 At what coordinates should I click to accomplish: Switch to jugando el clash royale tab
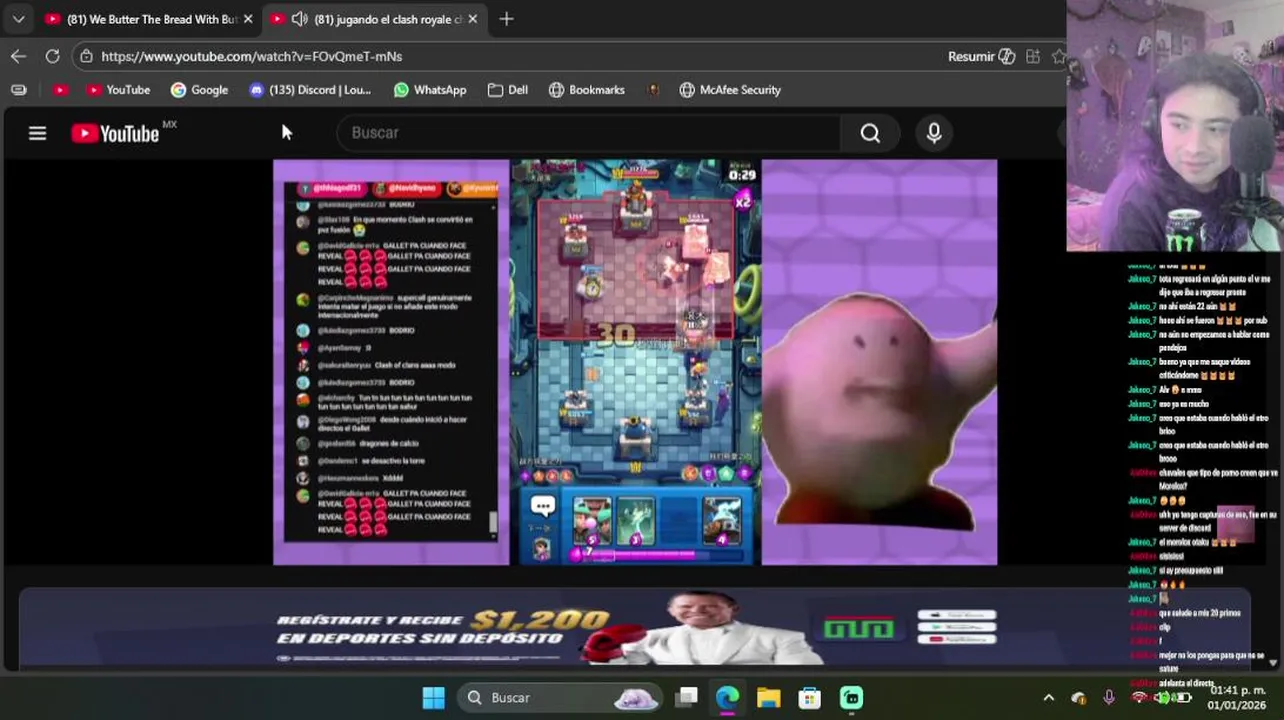pyautogui.click(x=375, y=19)
